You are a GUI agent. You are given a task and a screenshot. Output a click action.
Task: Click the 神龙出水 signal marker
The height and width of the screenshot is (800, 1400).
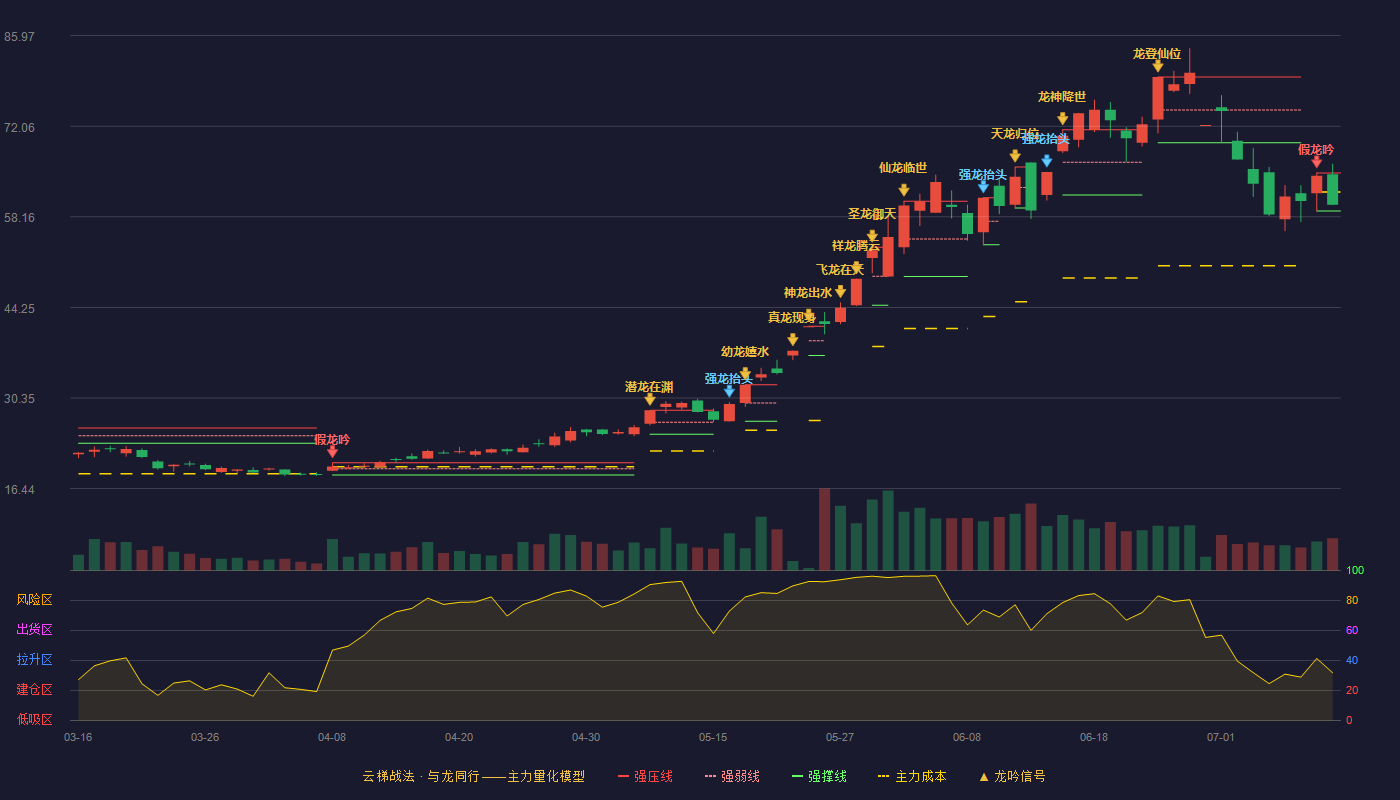click(808, 316)
